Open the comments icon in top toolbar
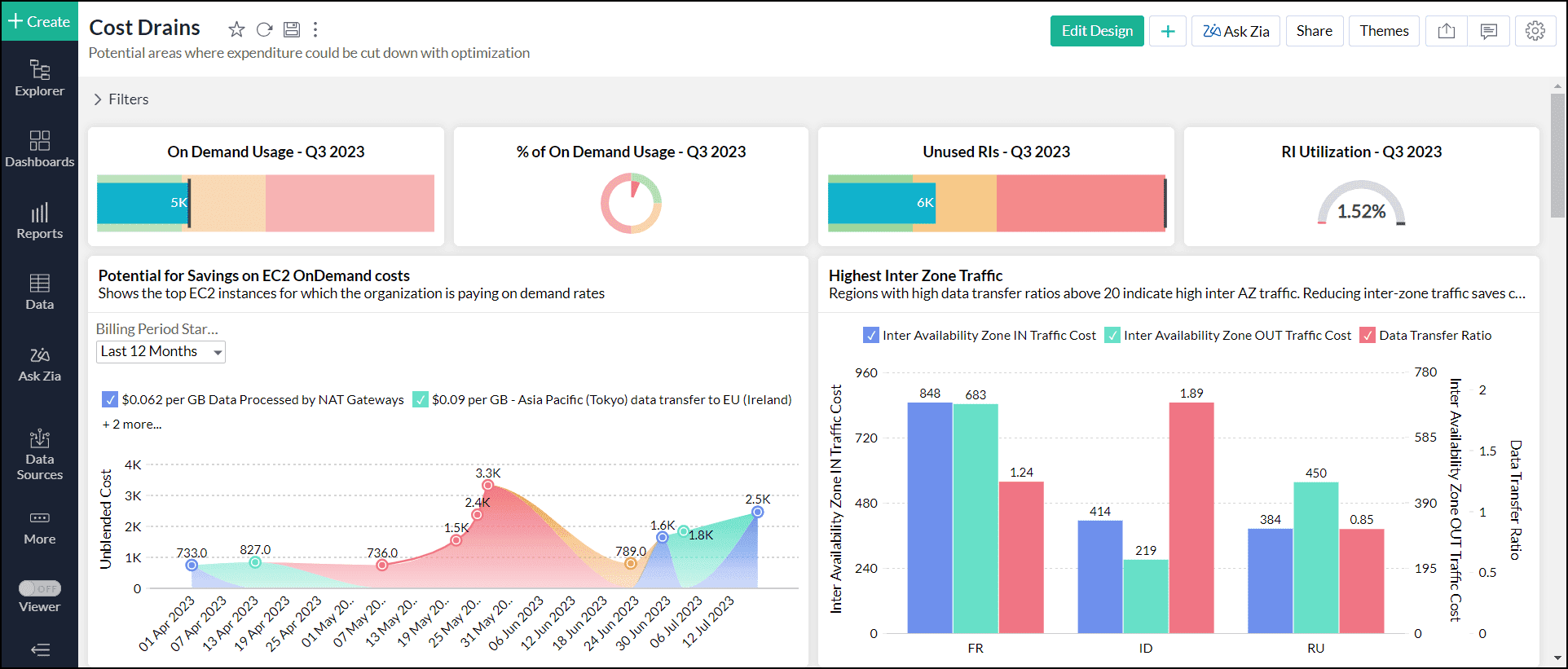Screen dimensions: 1568x669 coord(1488,31)
